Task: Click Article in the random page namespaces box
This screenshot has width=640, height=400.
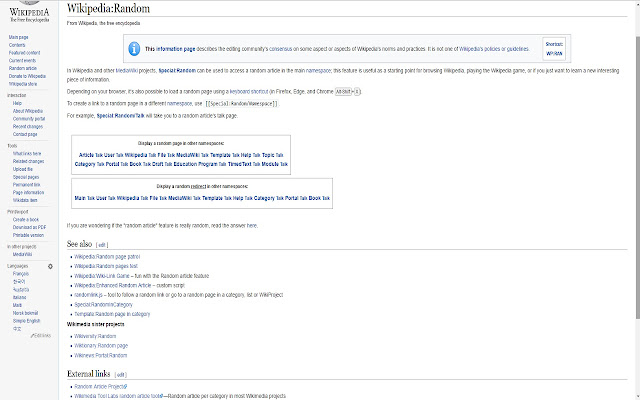Action: [x=86, y=155]
